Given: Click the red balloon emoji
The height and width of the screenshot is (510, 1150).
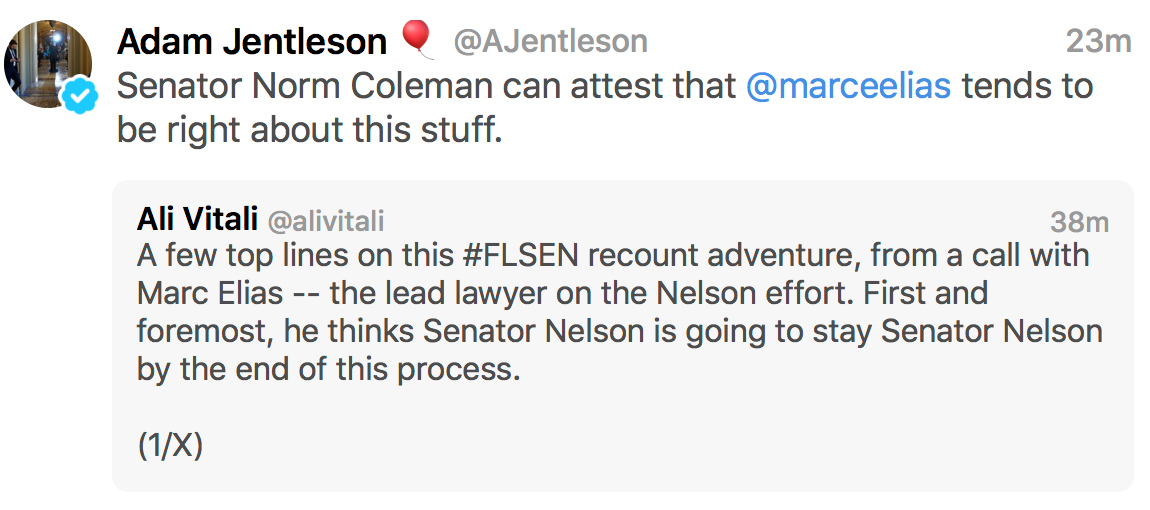Looking at the screenshot, I should click(x=416, y=39).
